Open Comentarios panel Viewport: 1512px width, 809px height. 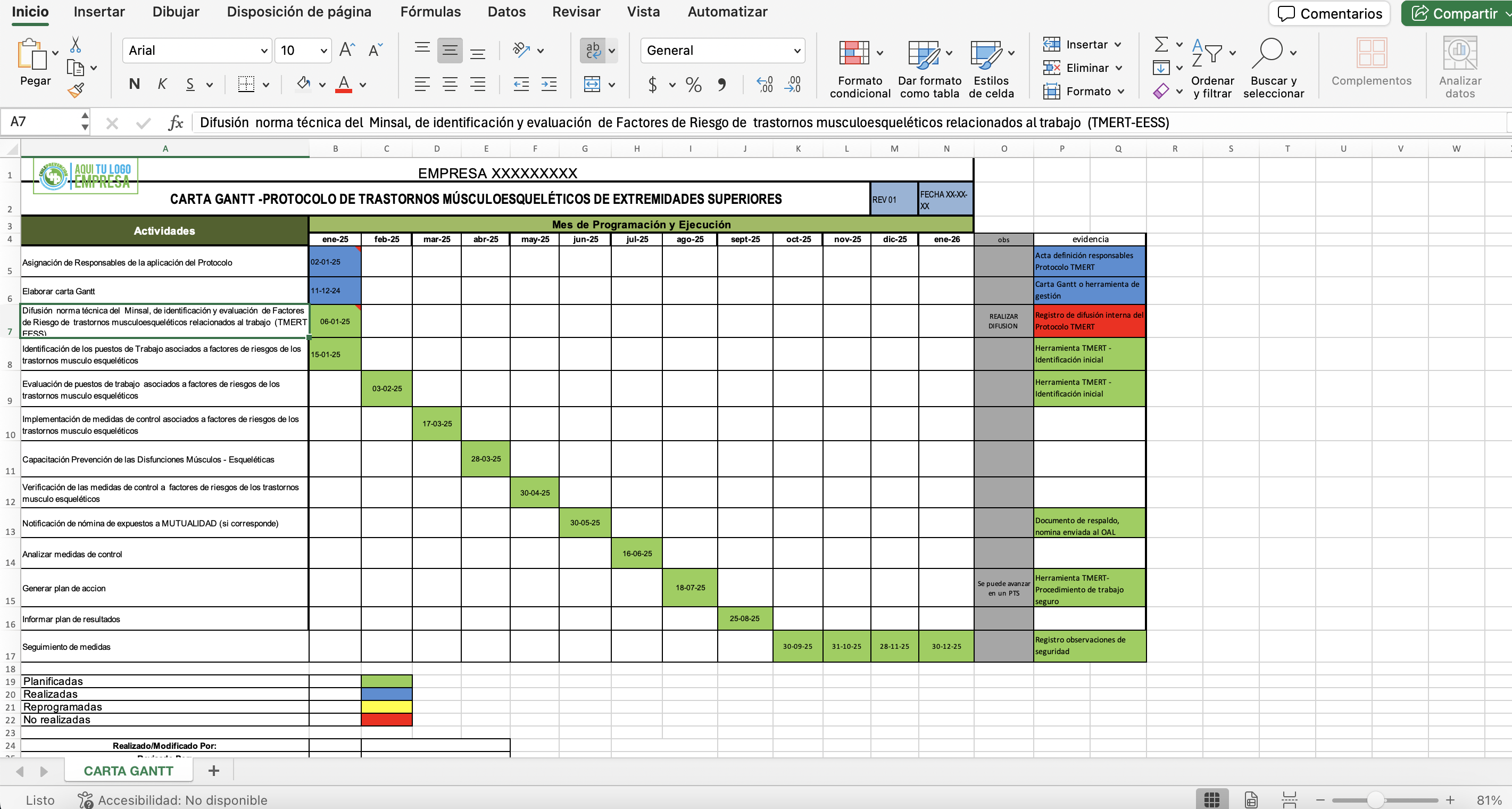pos(1329,13)
